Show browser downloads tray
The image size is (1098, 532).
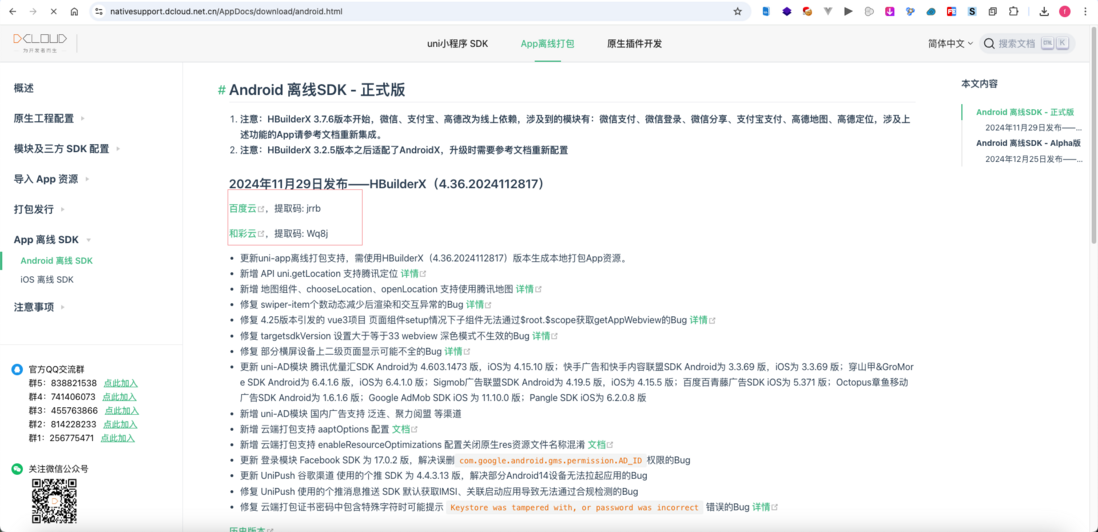point(1044,12)
